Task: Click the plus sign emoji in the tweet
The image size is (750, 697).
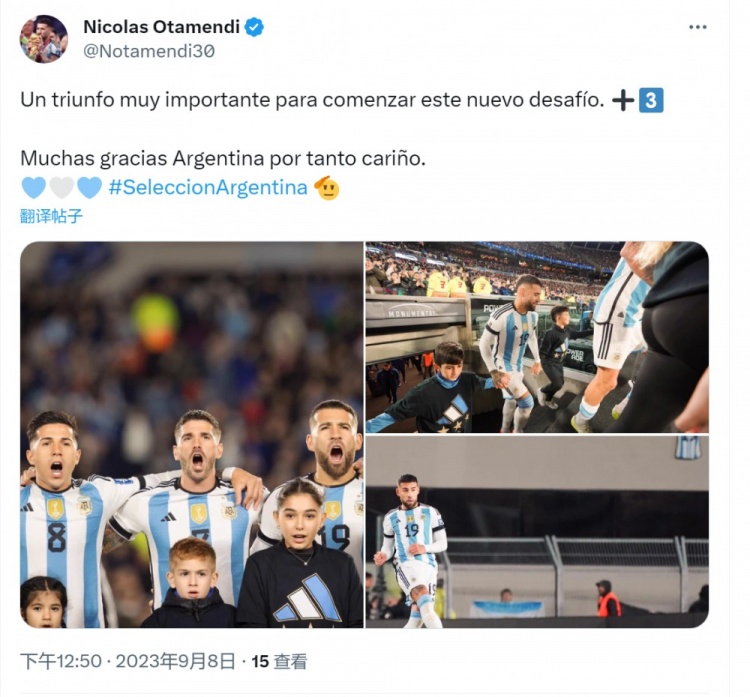Action: [623, 100]
